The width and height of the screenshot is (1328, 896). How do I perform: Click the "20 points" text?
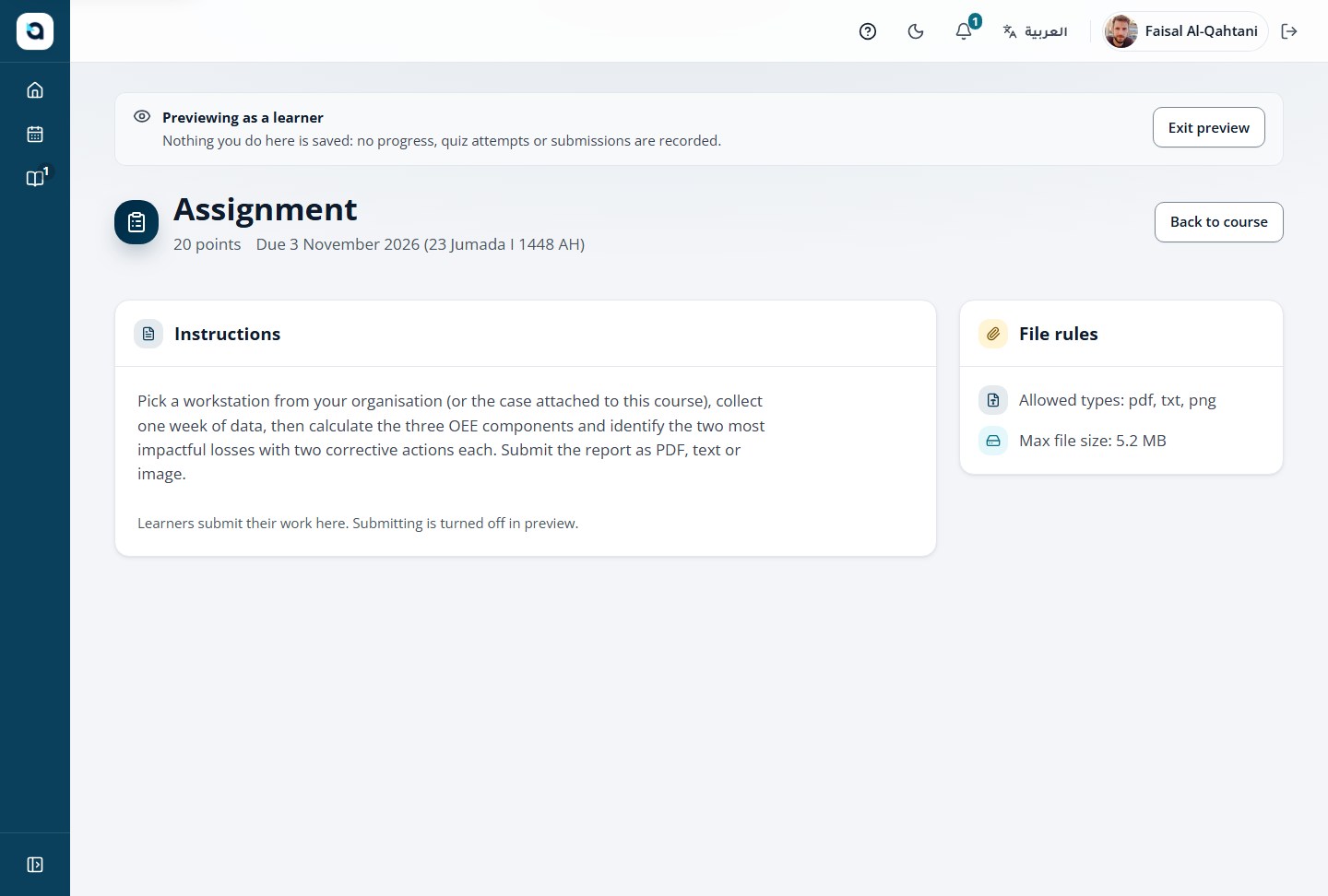pos(207,244)
